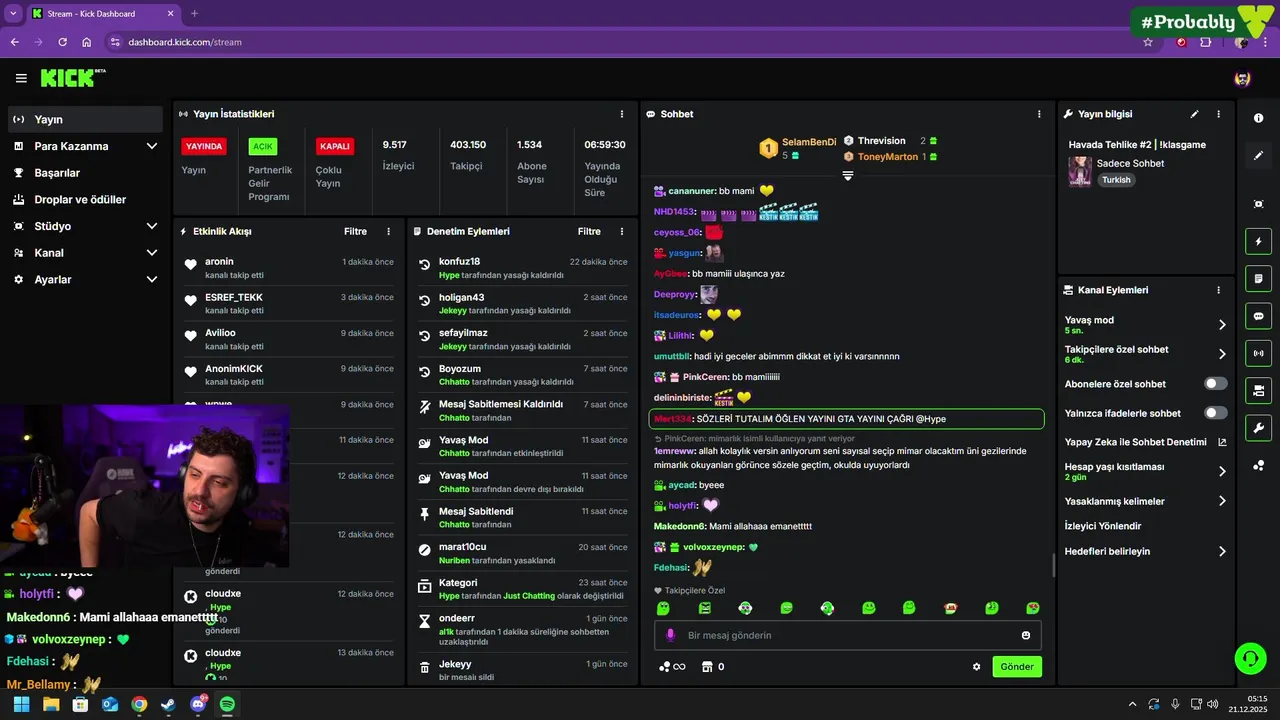Open a new browser tab
This screenshot has height=720, width=1280.
tap(194, 14)
